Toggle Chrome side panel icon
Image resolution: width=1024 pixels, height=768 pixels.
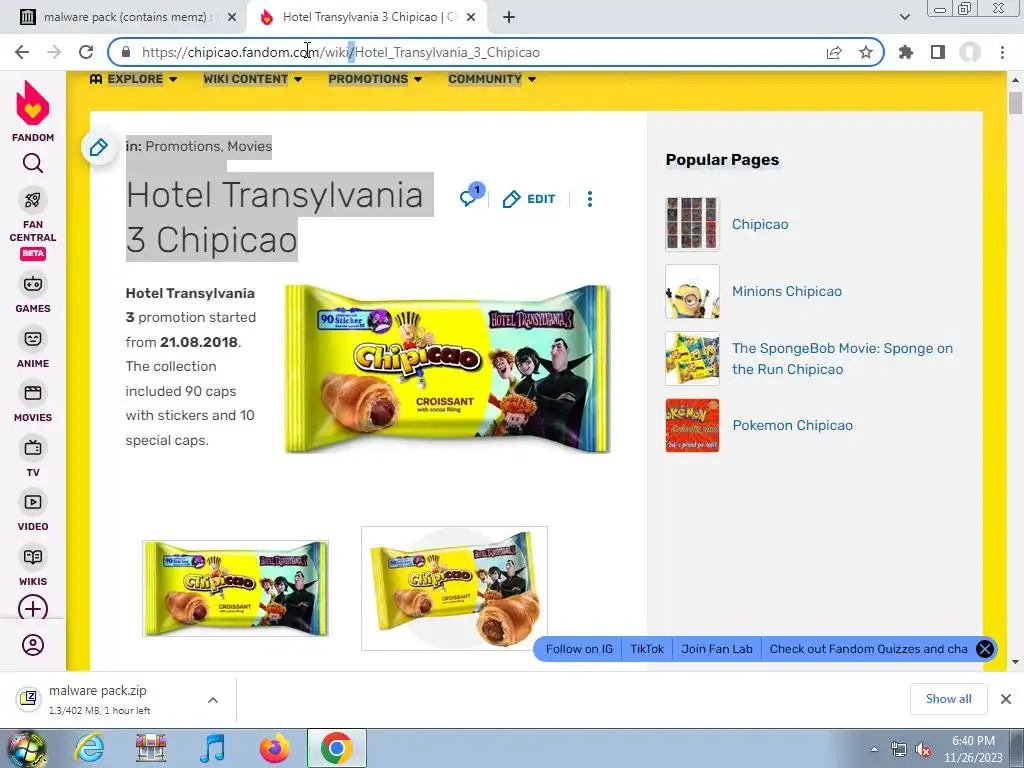pyautogui.click(x=938, y=52)
